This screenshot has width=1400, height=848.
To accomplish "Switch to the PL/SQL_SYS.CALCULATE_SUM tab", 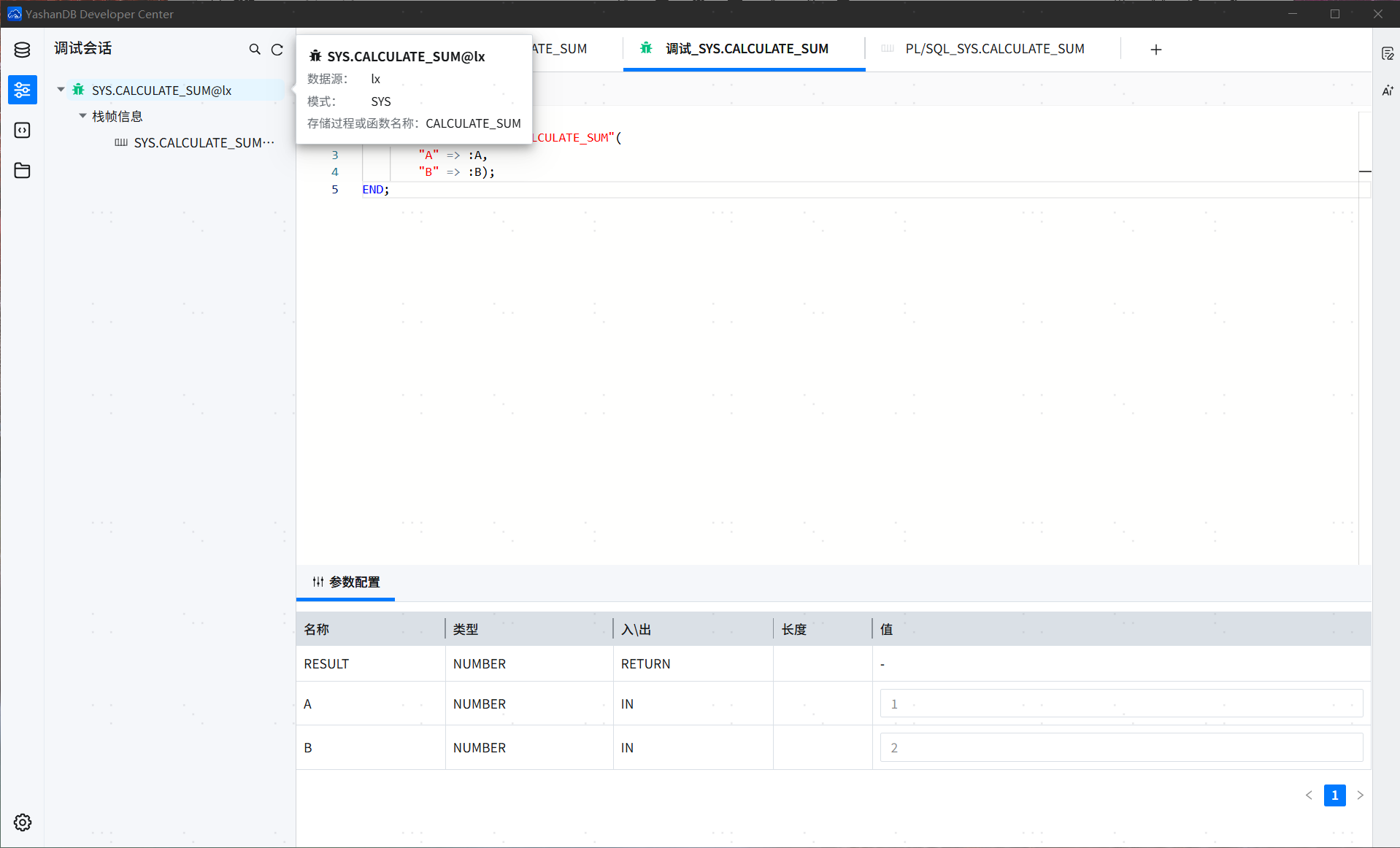I will click(994, 48).
